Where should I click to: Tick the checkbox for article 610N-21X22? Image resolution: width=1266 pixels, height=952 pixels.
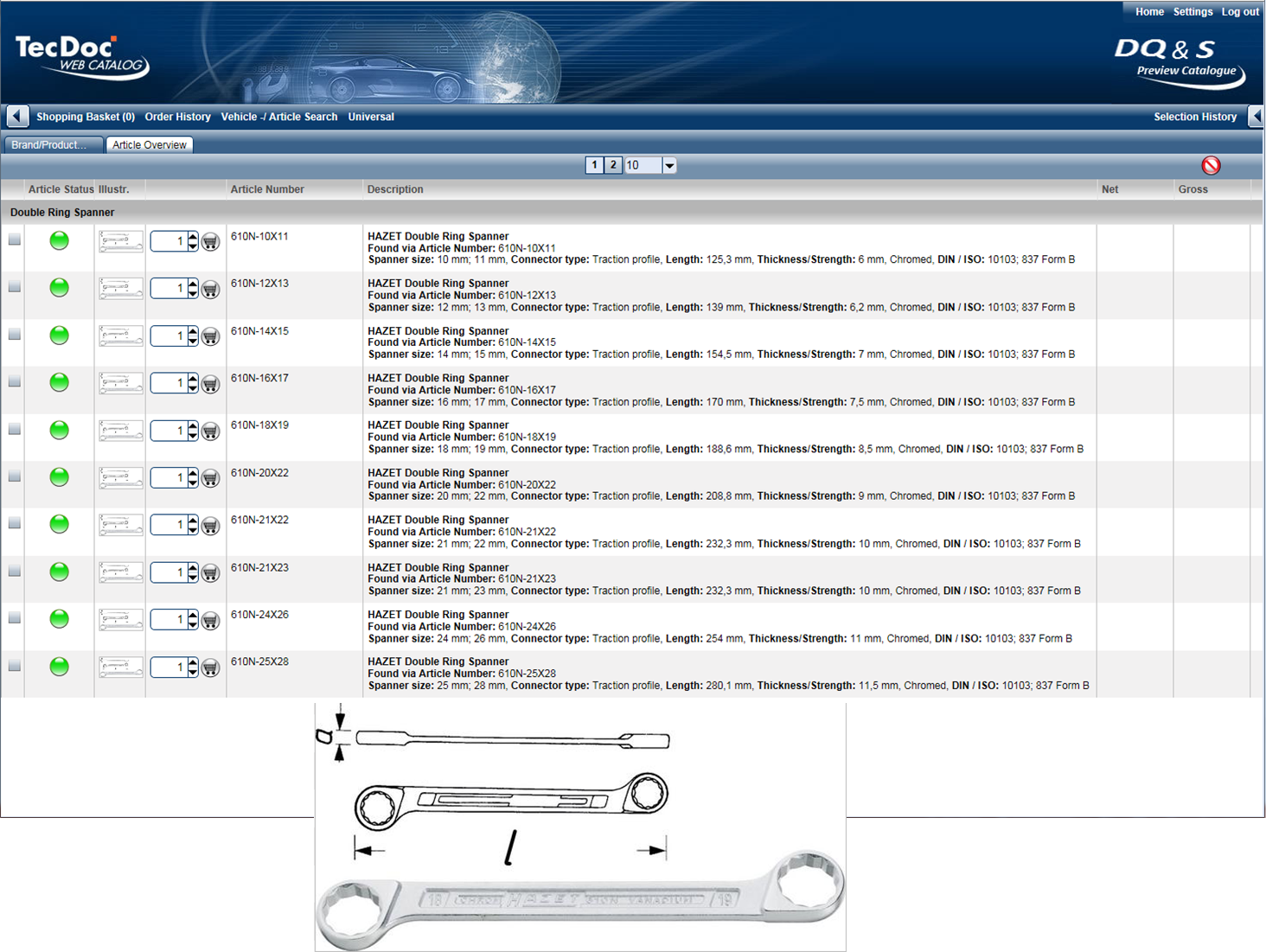(15, 523)
